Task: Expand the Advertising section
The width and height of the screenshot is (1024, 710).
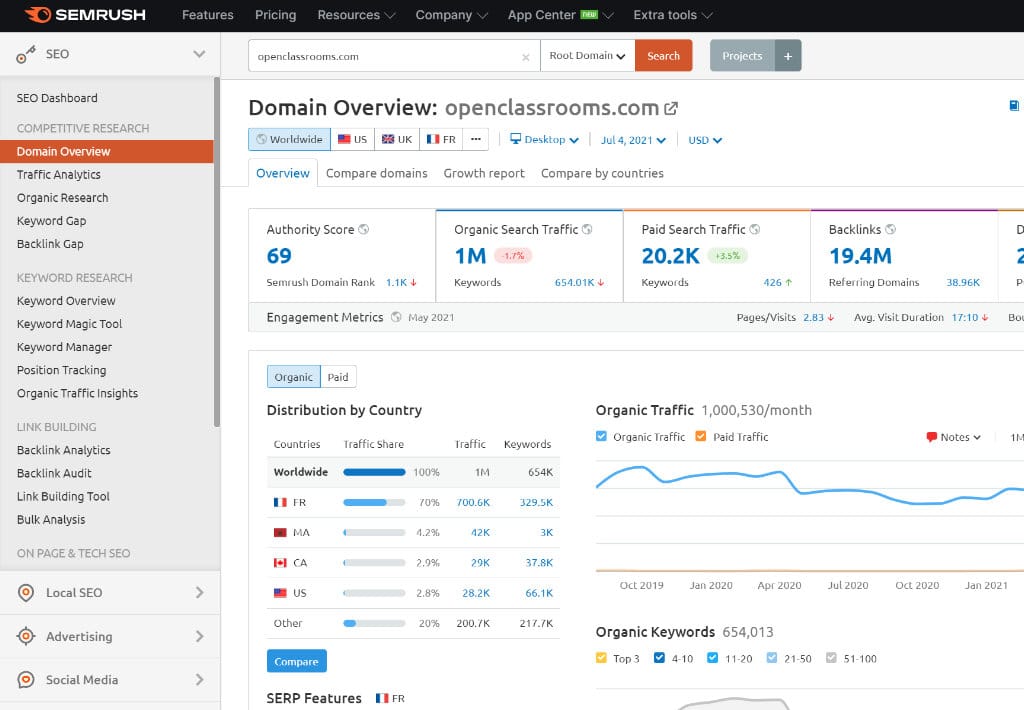Action: pyautogui.click(x=199, y=636)
